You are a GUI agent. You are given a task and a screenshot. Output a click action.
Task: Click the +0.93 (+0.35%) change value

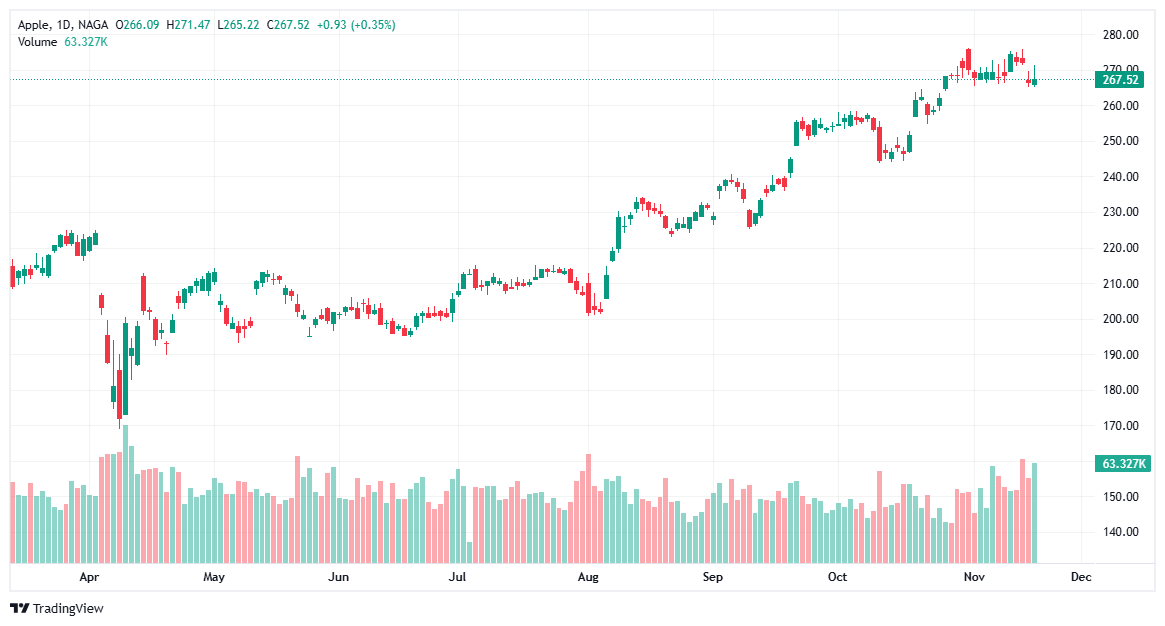(356, 25)
